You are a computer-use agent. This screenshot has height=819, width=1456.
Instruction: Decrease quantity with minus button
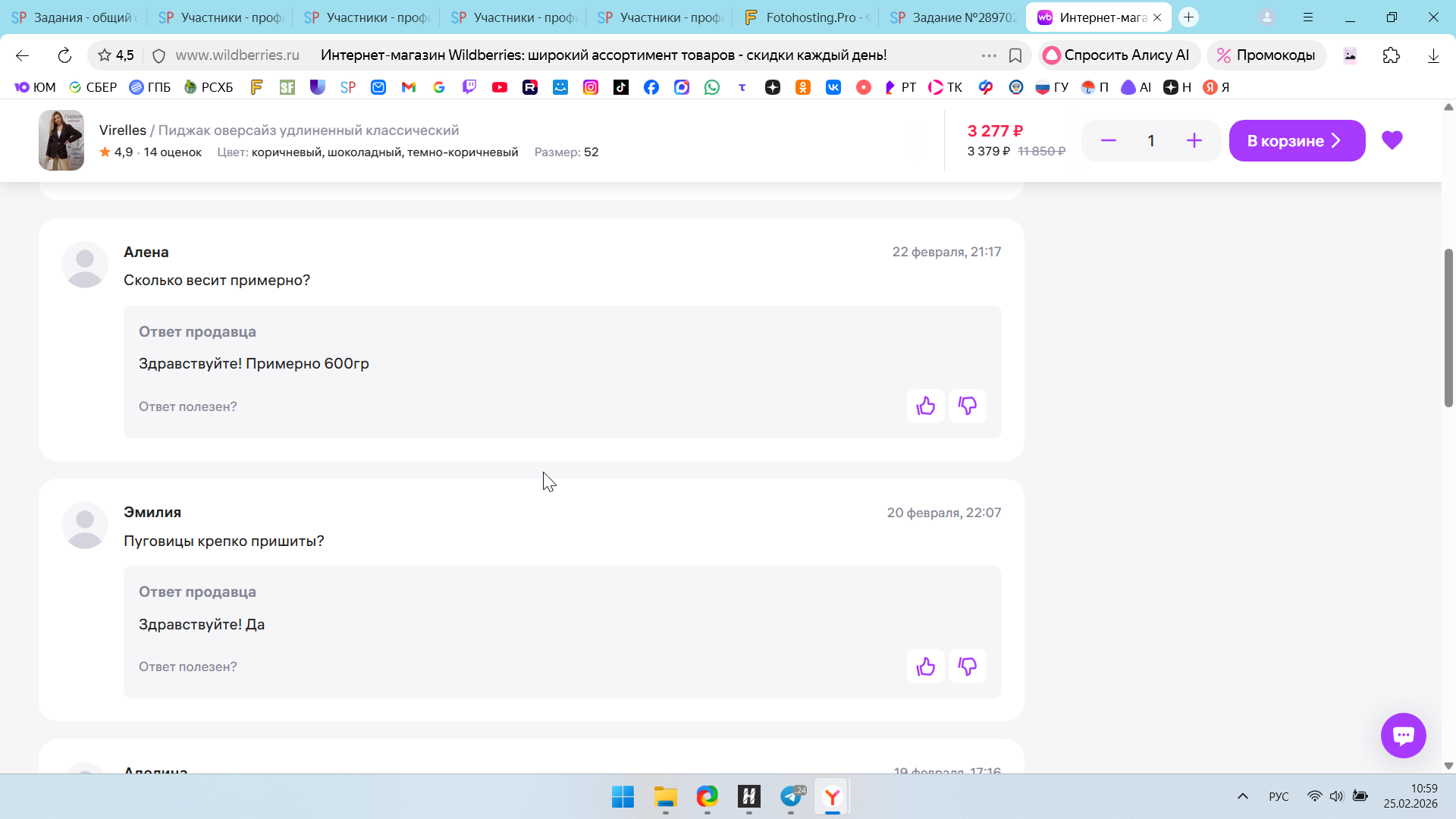pyautogui.click(x=1108, y=140)
